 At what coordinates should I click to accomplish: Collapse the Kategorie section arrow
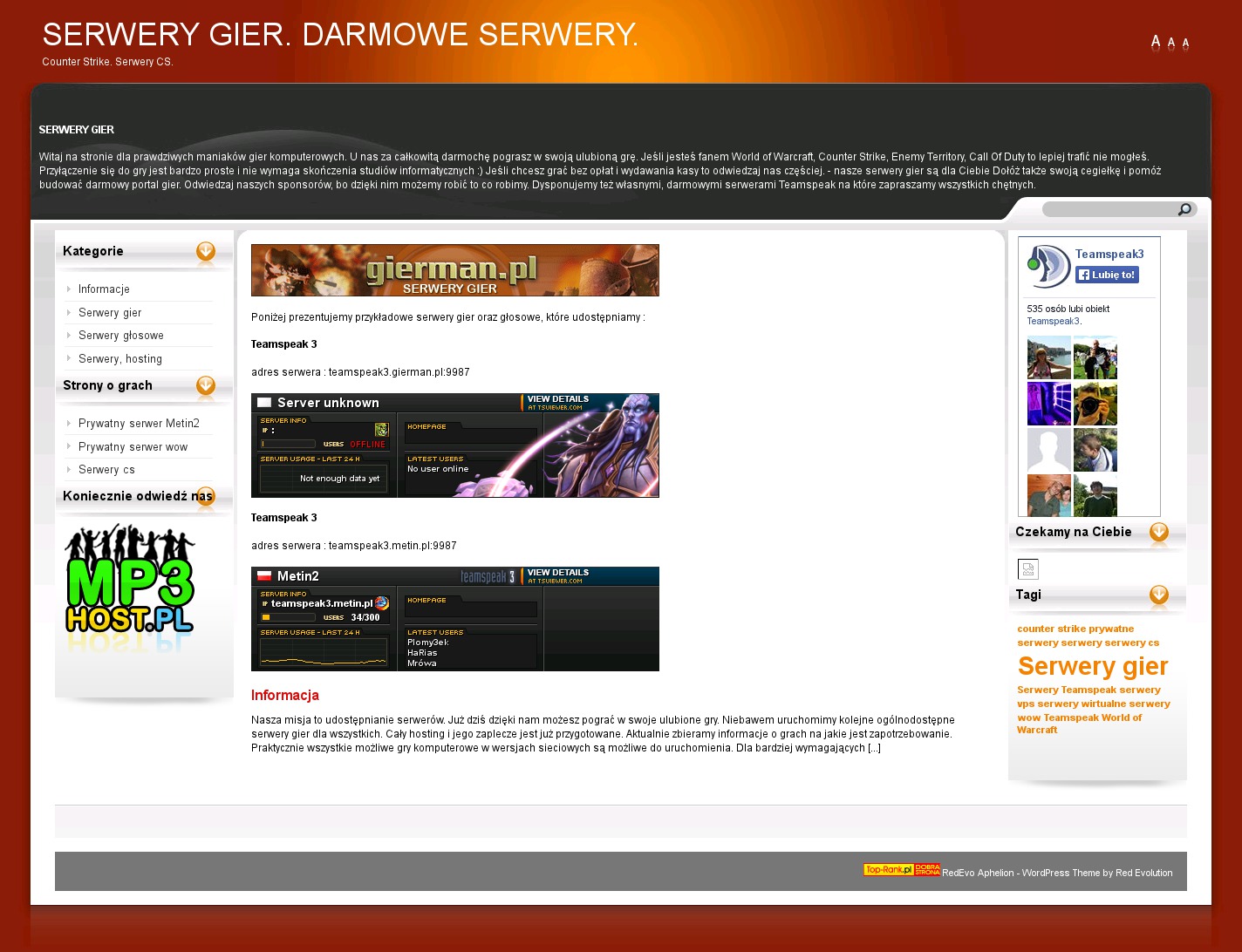(206, 252)
